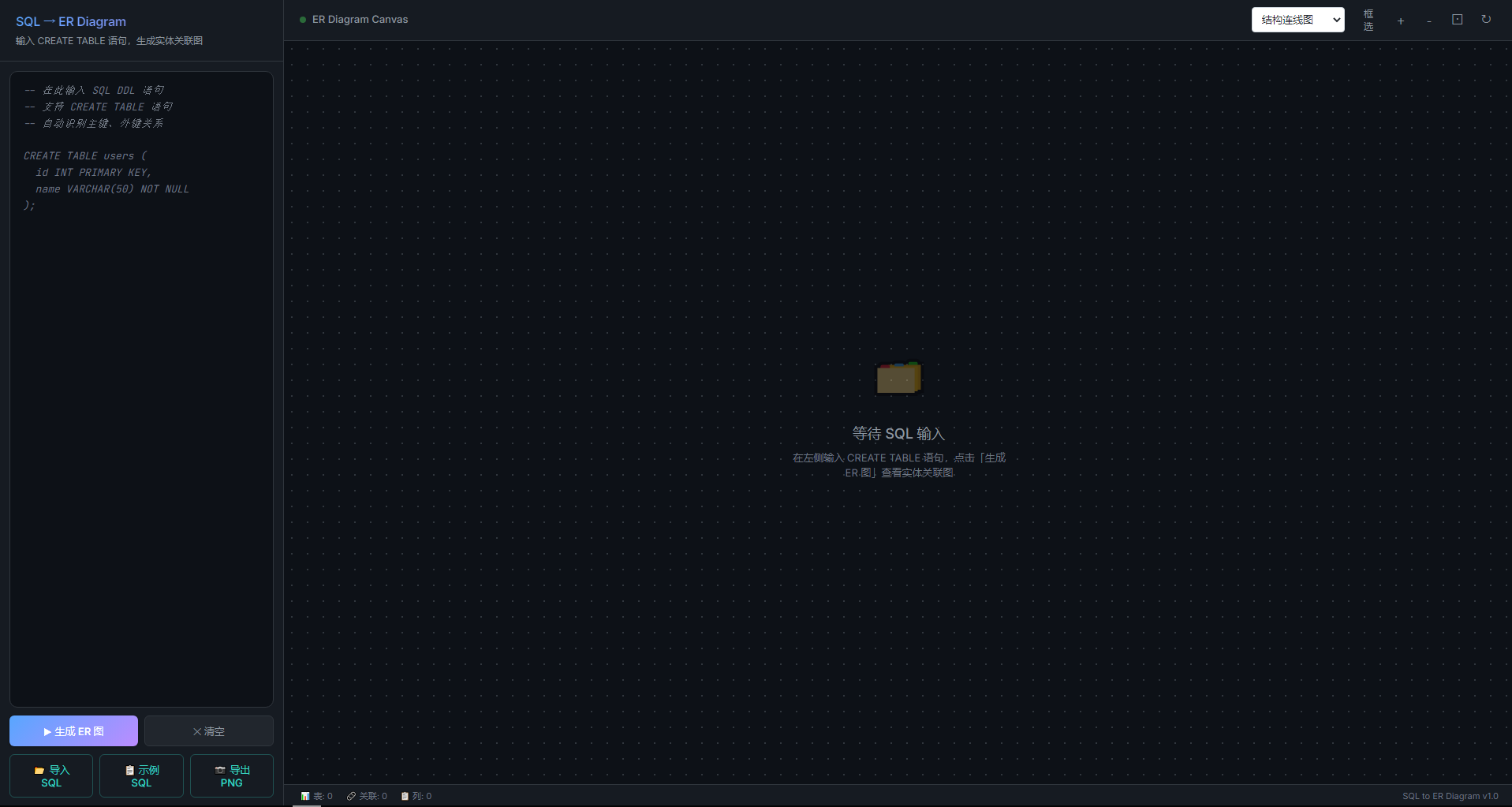The width and height of the screenshot is (1512, 807).
Task: Click the ER Diagram Canvas header label
Action: click(360, 19)
